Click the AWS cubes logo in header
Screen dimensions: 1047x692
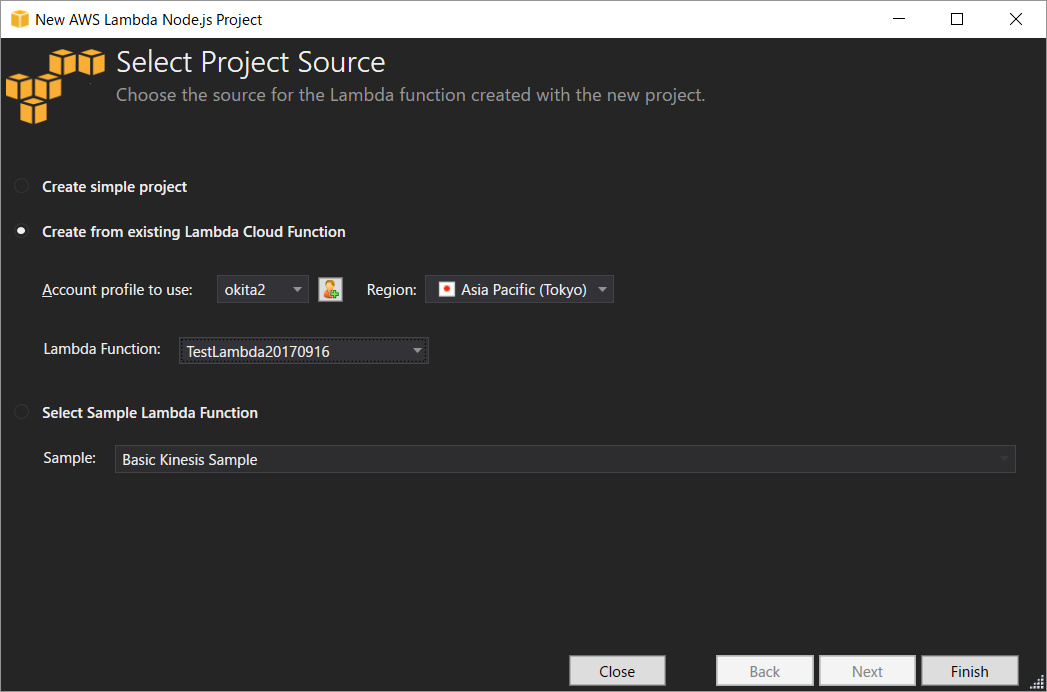55,85
